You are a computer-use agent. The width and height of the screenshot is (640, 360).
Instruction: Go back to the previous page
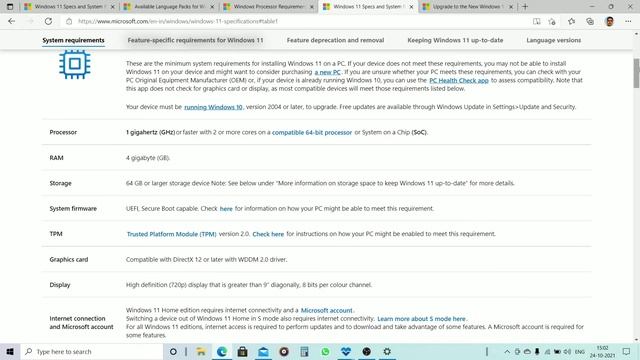pos(11,21)
